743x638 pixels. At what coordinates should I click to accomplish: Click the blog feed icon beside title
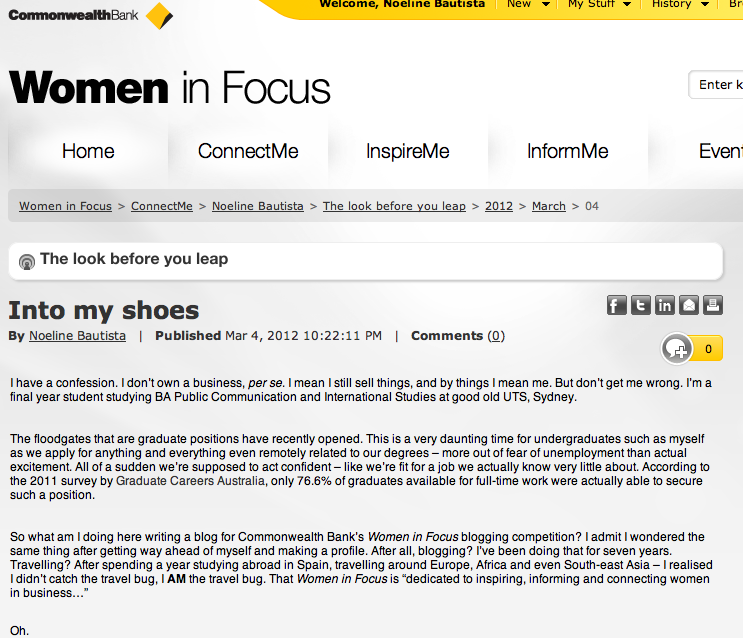pyautogui.click(x=27, y=261)
